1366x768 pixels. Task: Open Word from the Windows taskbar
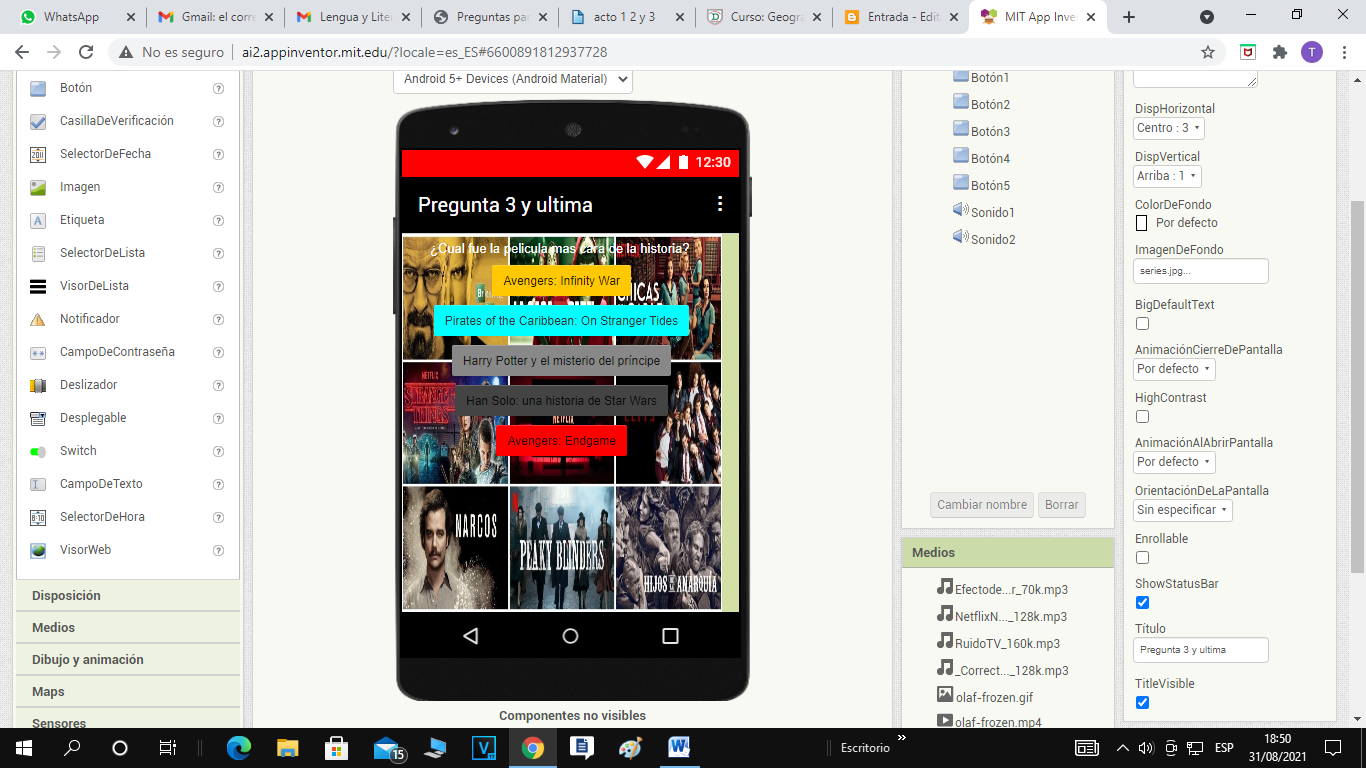pyautogui.click(x=679, y=747)
